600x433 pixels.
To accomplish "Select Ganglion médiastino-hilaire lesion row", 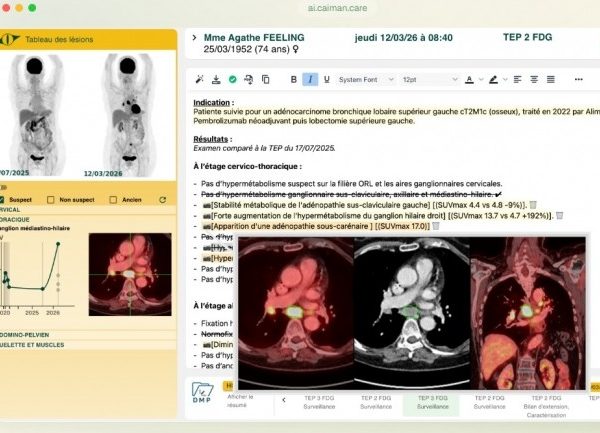I will [x=35, y=228].
